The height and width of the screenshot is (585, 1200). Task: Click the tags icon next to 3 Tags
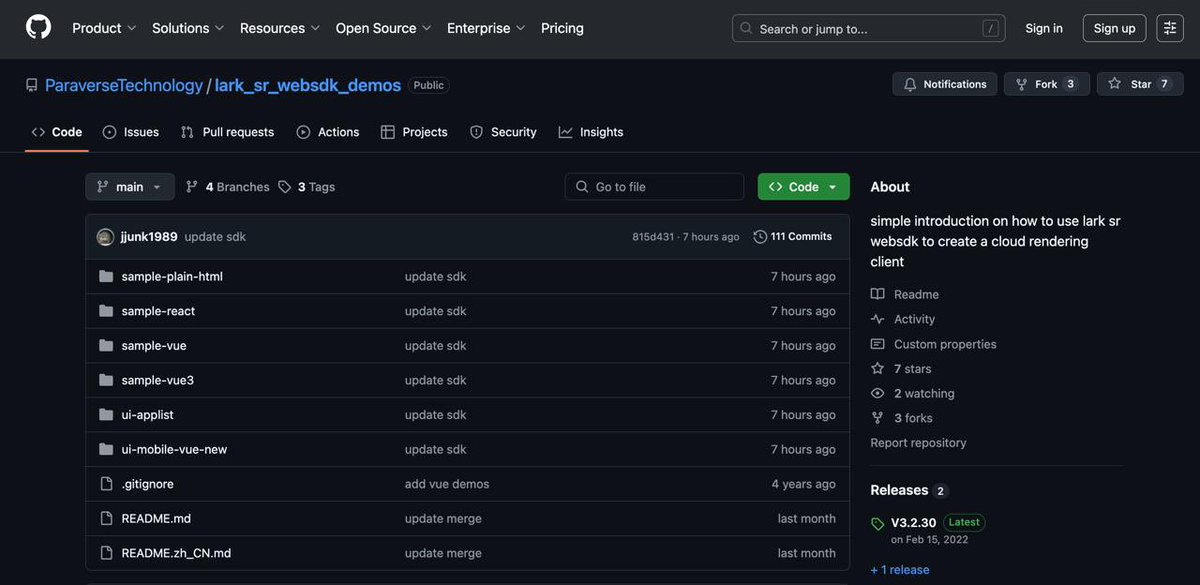click(283, 185)
